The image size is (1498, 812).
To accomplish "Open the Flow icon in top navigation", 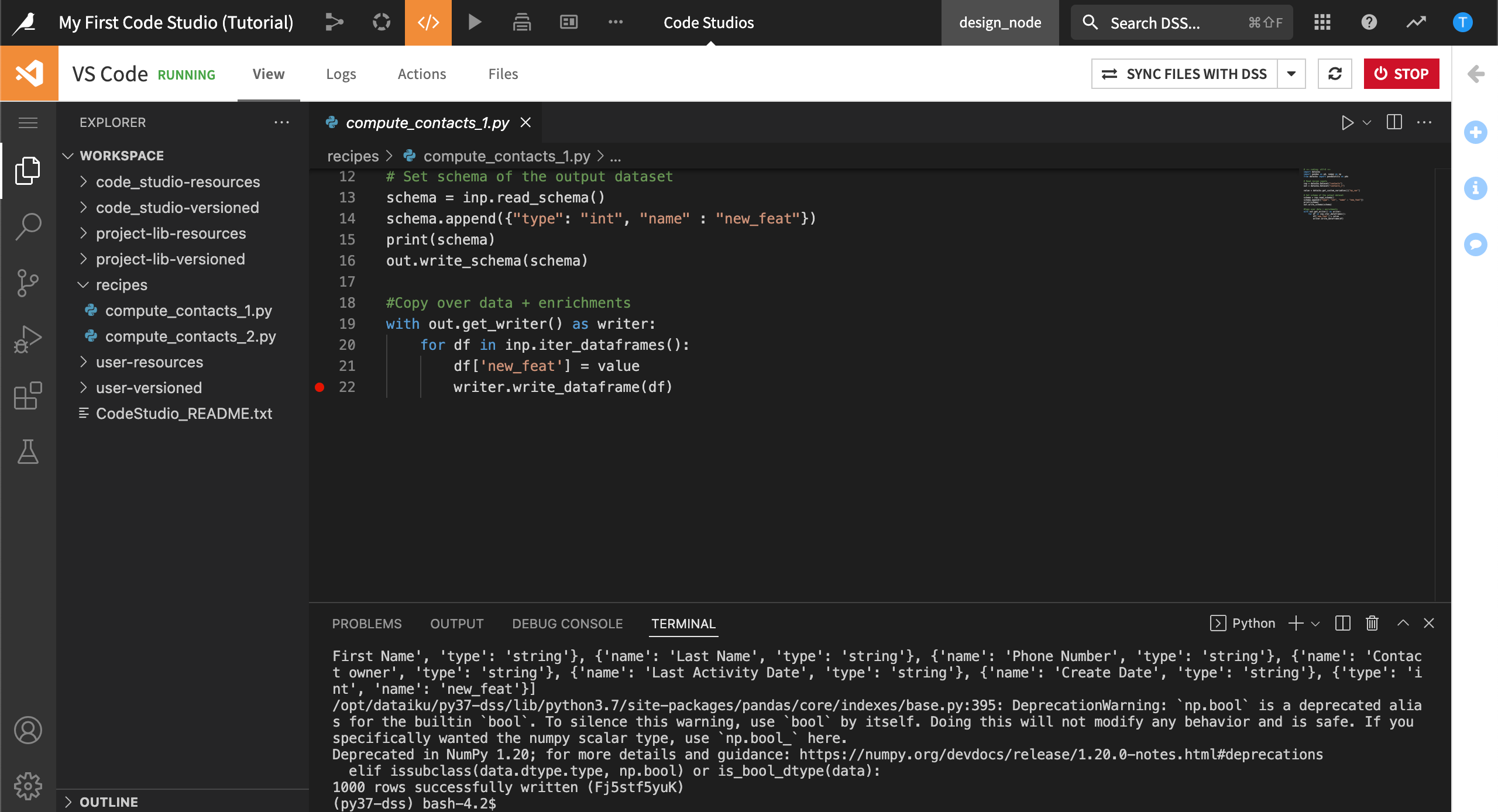I will [334, 22].
